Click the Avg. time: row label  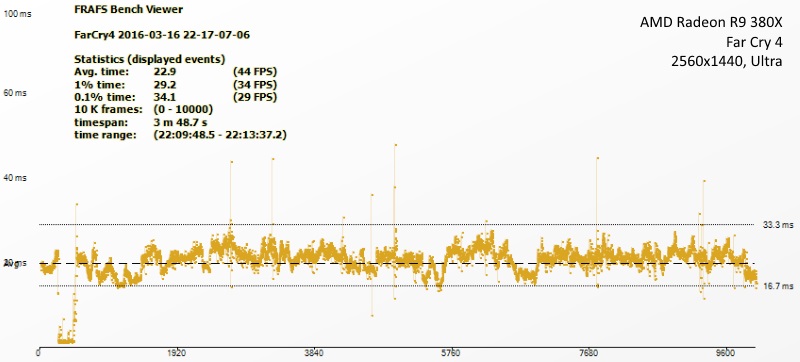pos(102,71)
